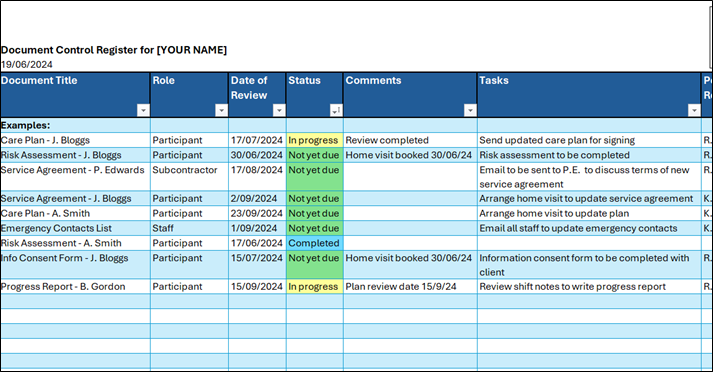This screenshot has width=713, height=372.
Task: Select 'In progress' status for Care Plan - J. Bloggs
Action: point(315,140)
